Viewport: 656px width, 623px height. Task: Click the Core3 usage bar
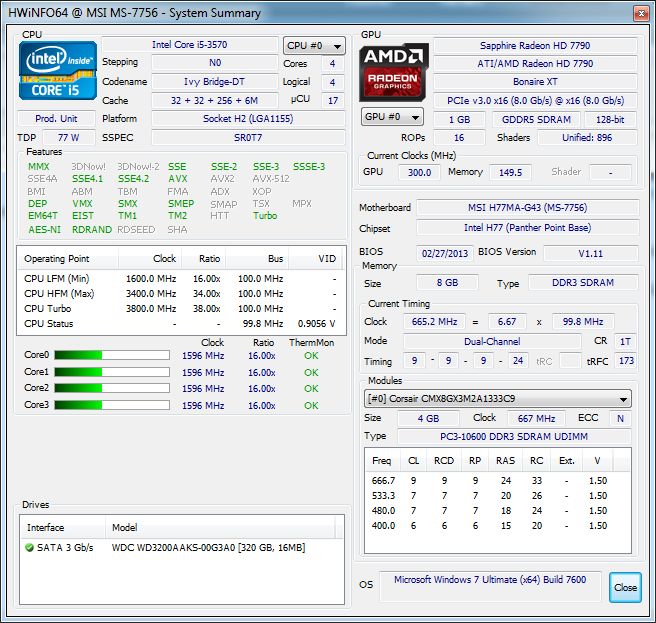[x=112, y=405]
